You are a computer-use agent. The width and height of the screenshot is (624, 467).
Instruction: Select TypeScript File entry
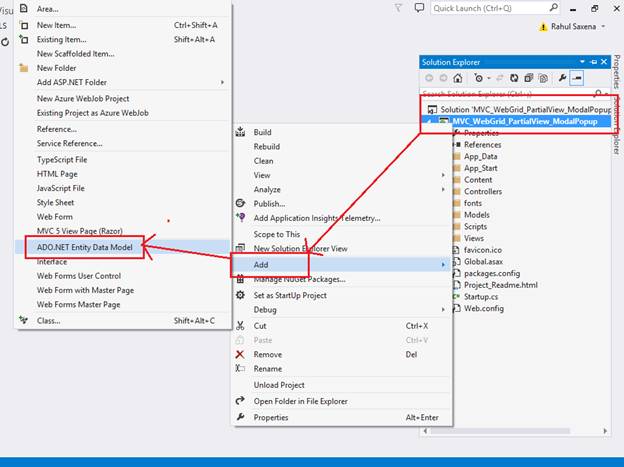point(62,160)
